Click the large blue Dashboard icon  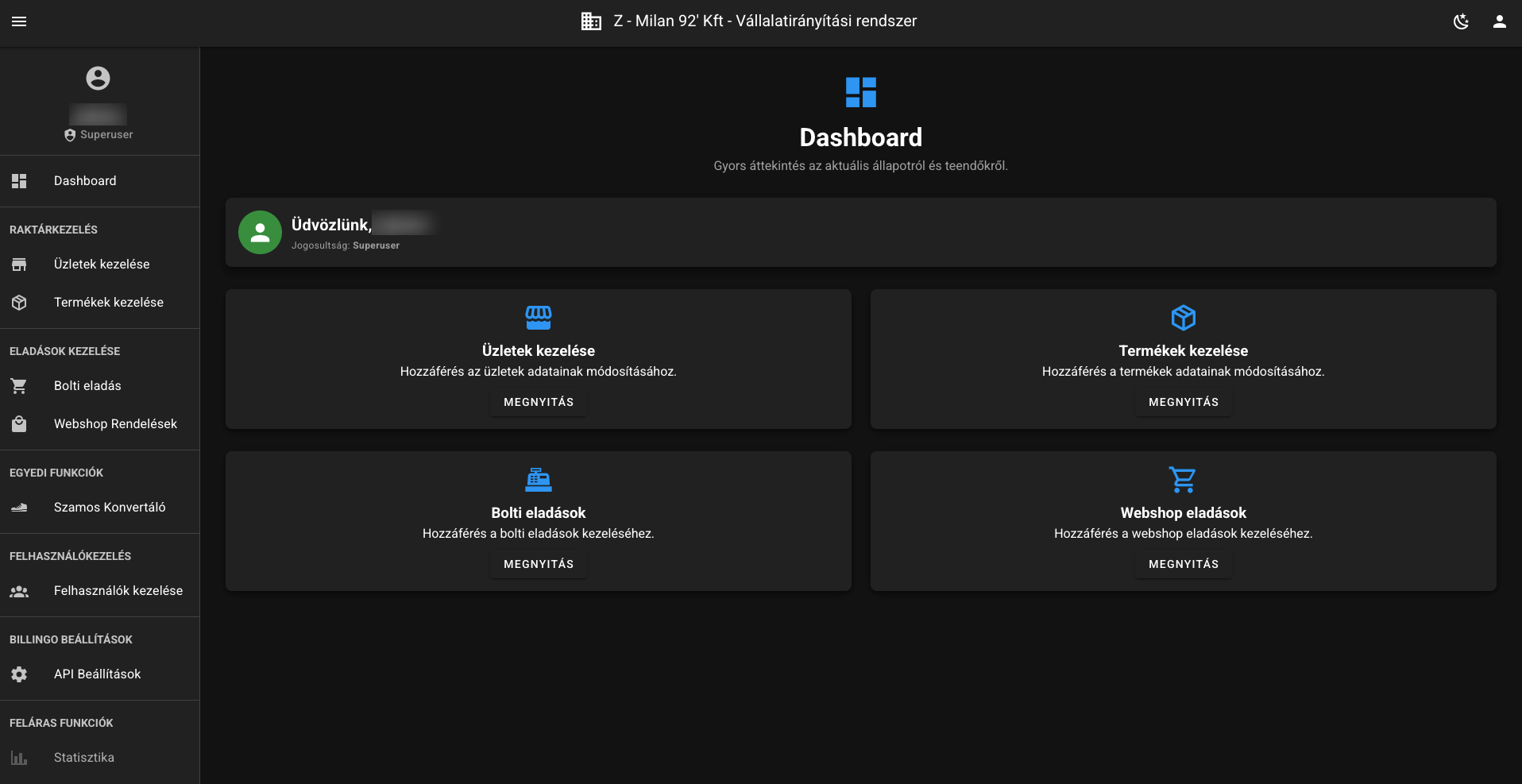[x=860, y=92]
